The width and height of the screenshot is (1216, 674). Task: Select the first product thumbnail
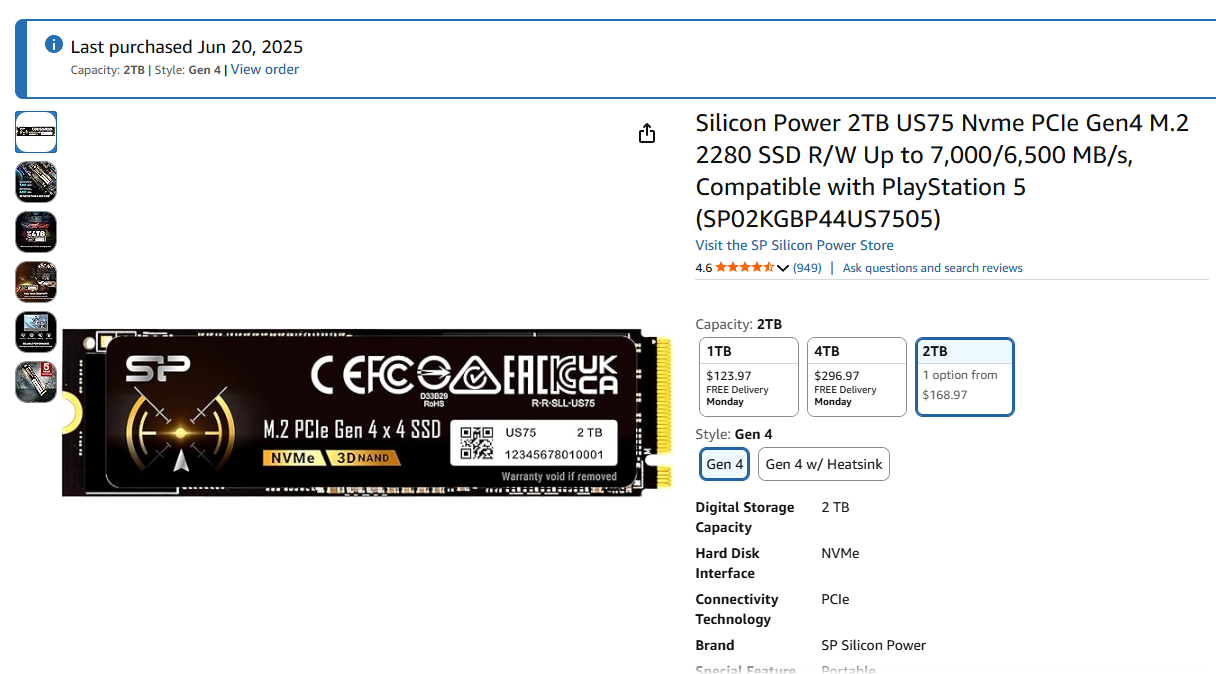(36, 132)
